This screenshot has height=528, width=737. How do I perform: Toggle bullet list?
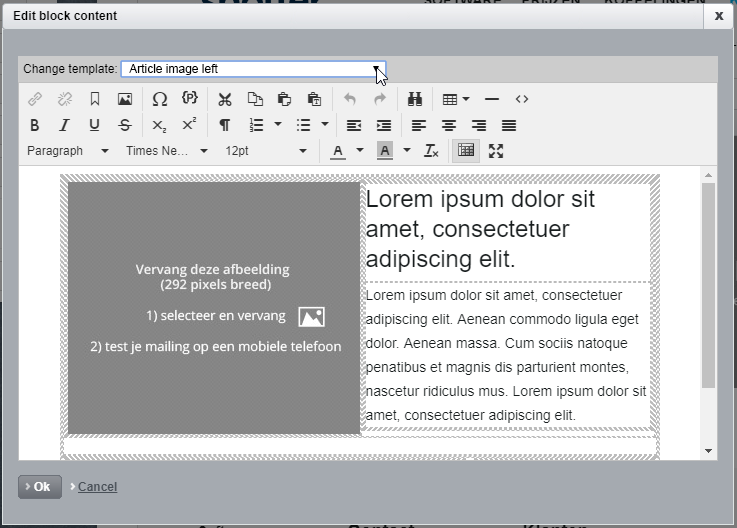(304, 125)
